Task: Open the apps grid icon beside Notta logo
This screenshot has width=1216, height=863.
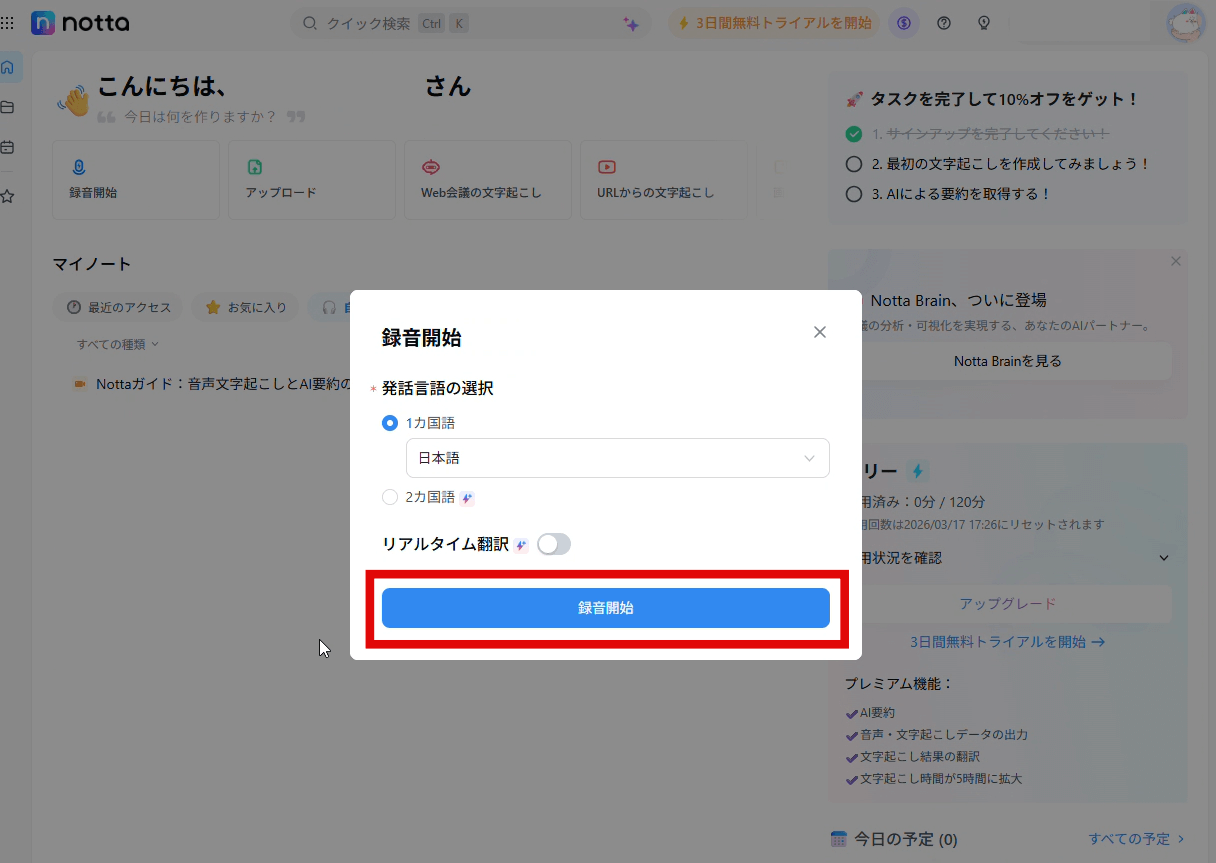Action: point(8,22)
